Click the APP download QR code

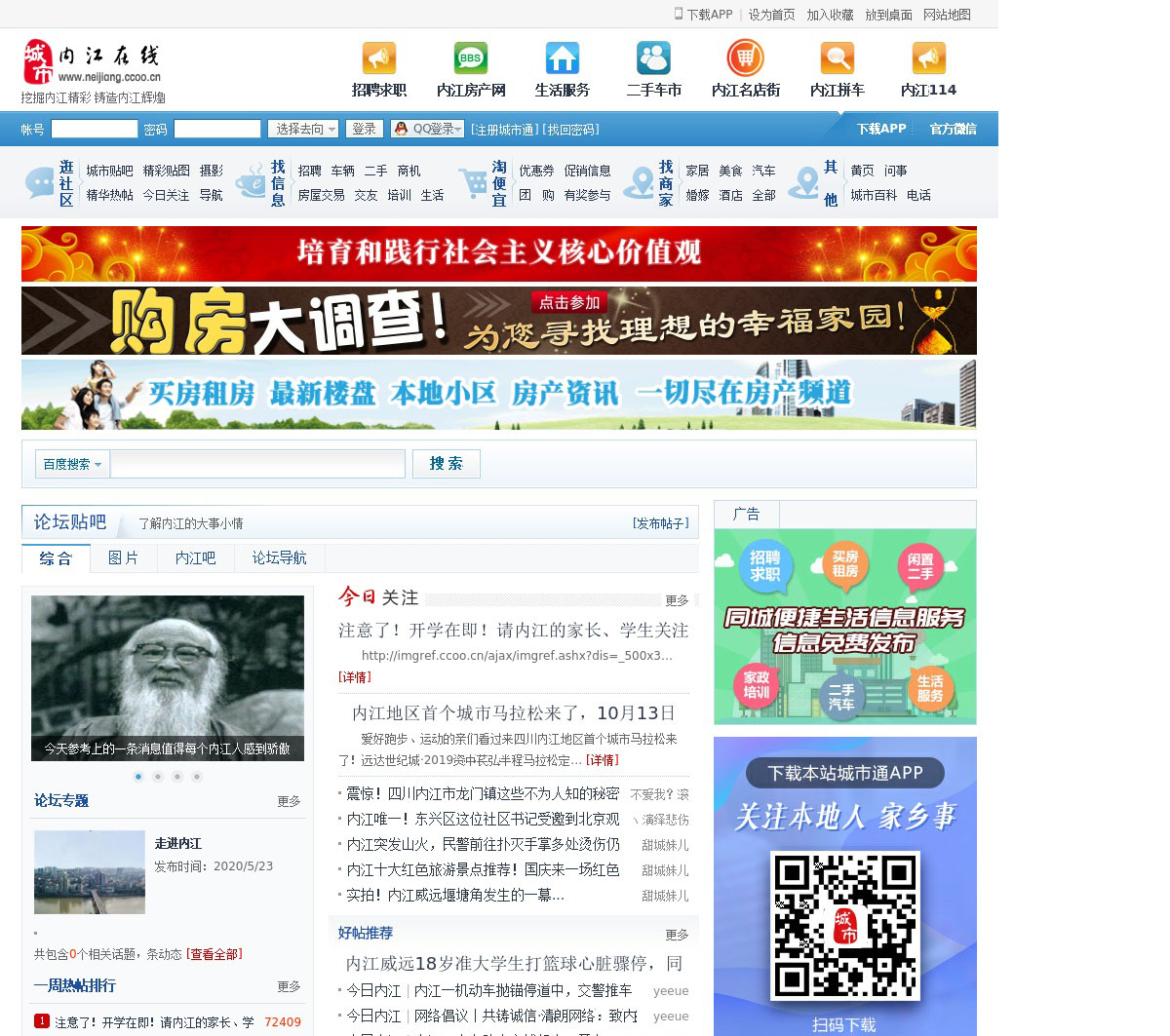pos(845,926)
